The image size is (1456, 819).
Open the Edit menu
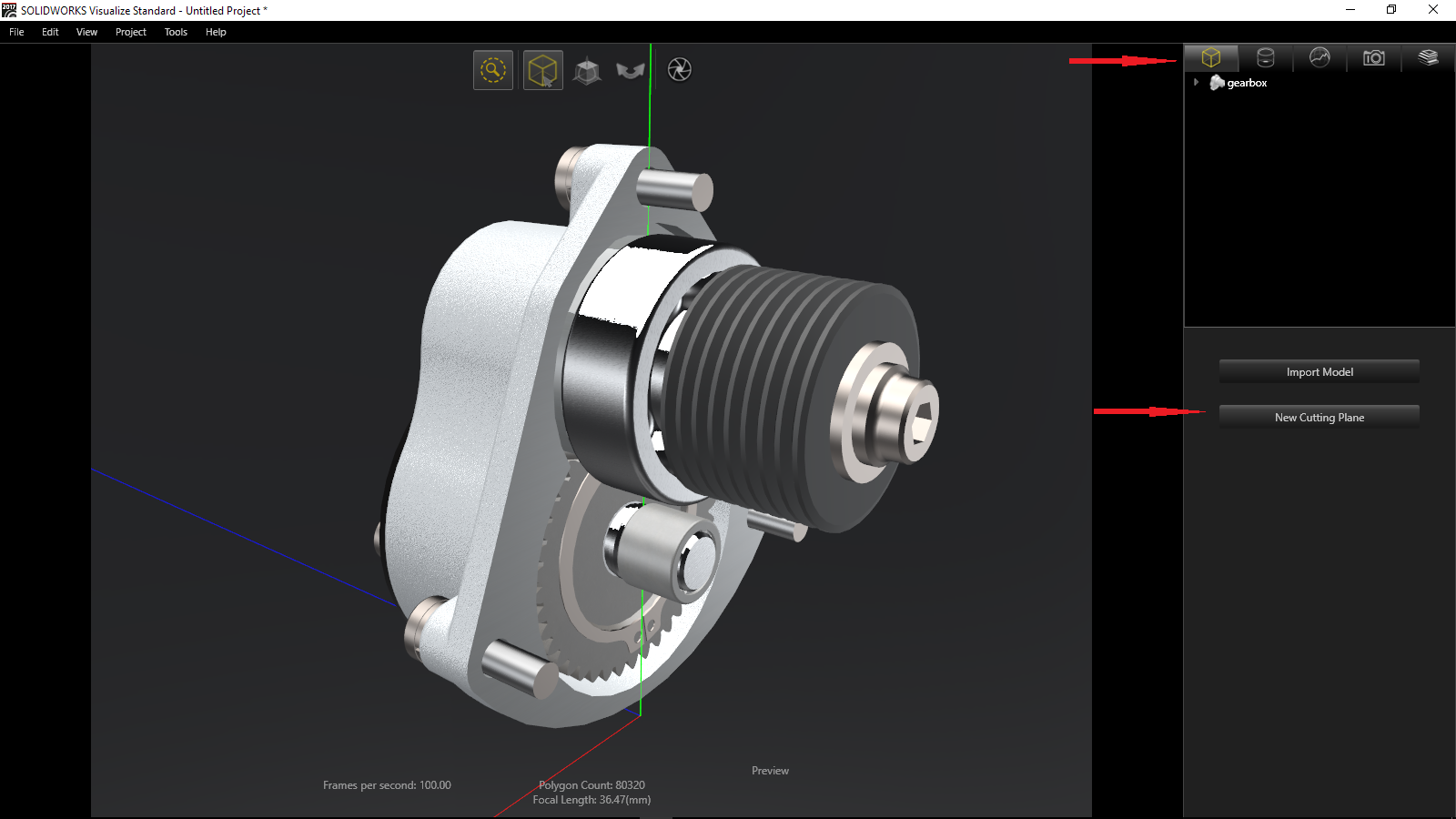(50, 32)
